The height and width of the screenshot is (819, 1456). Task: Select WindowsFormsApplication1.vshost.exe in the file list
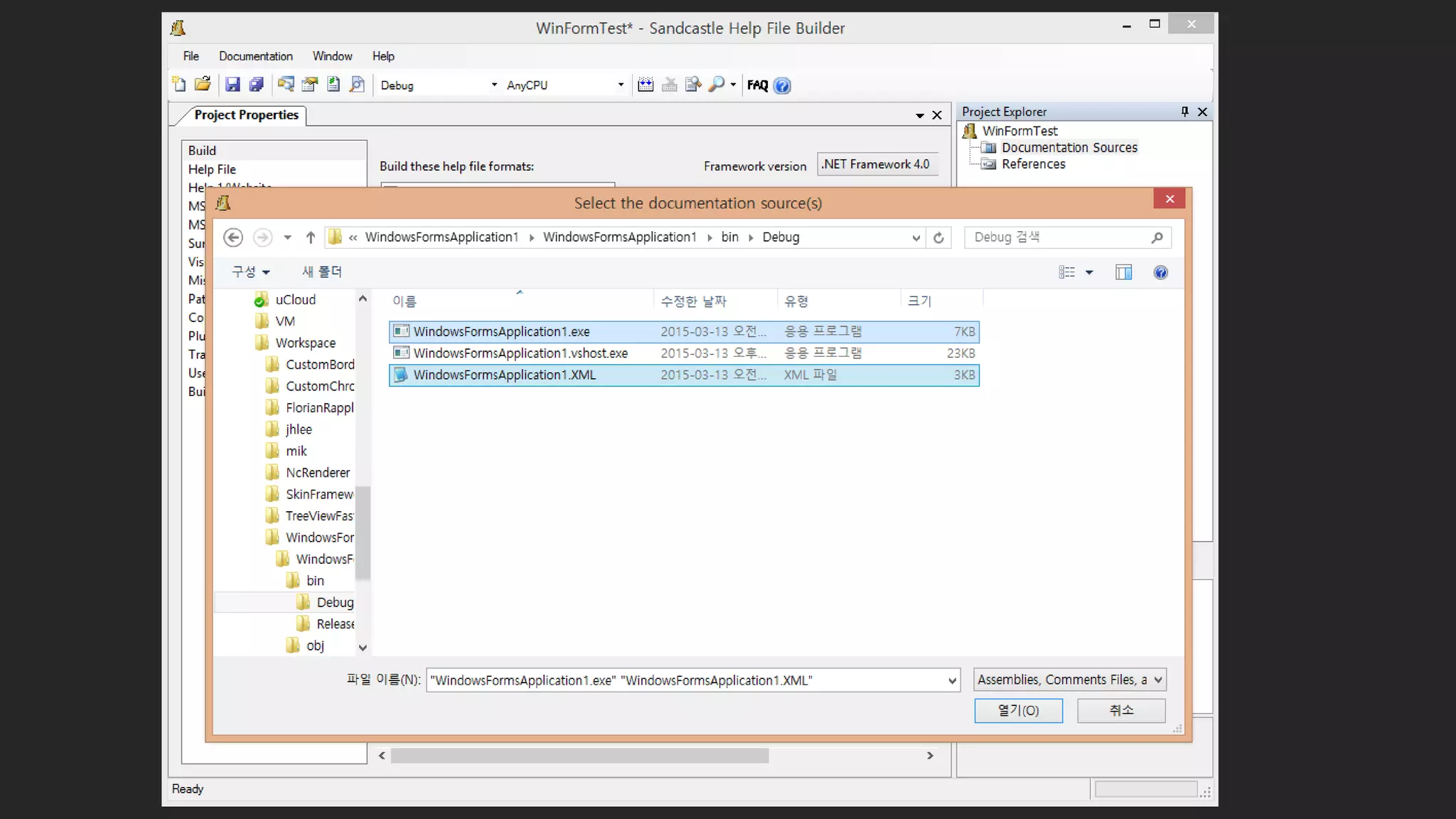click(x=520, y=353)
